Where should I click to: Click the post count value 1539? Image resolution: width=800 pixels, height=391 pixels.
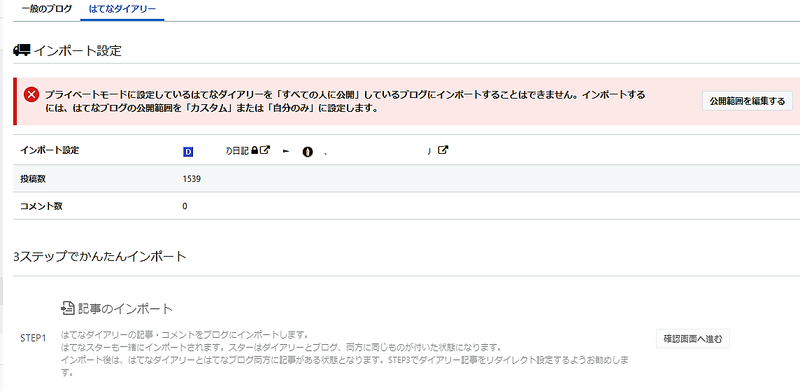tap(191, 179)
